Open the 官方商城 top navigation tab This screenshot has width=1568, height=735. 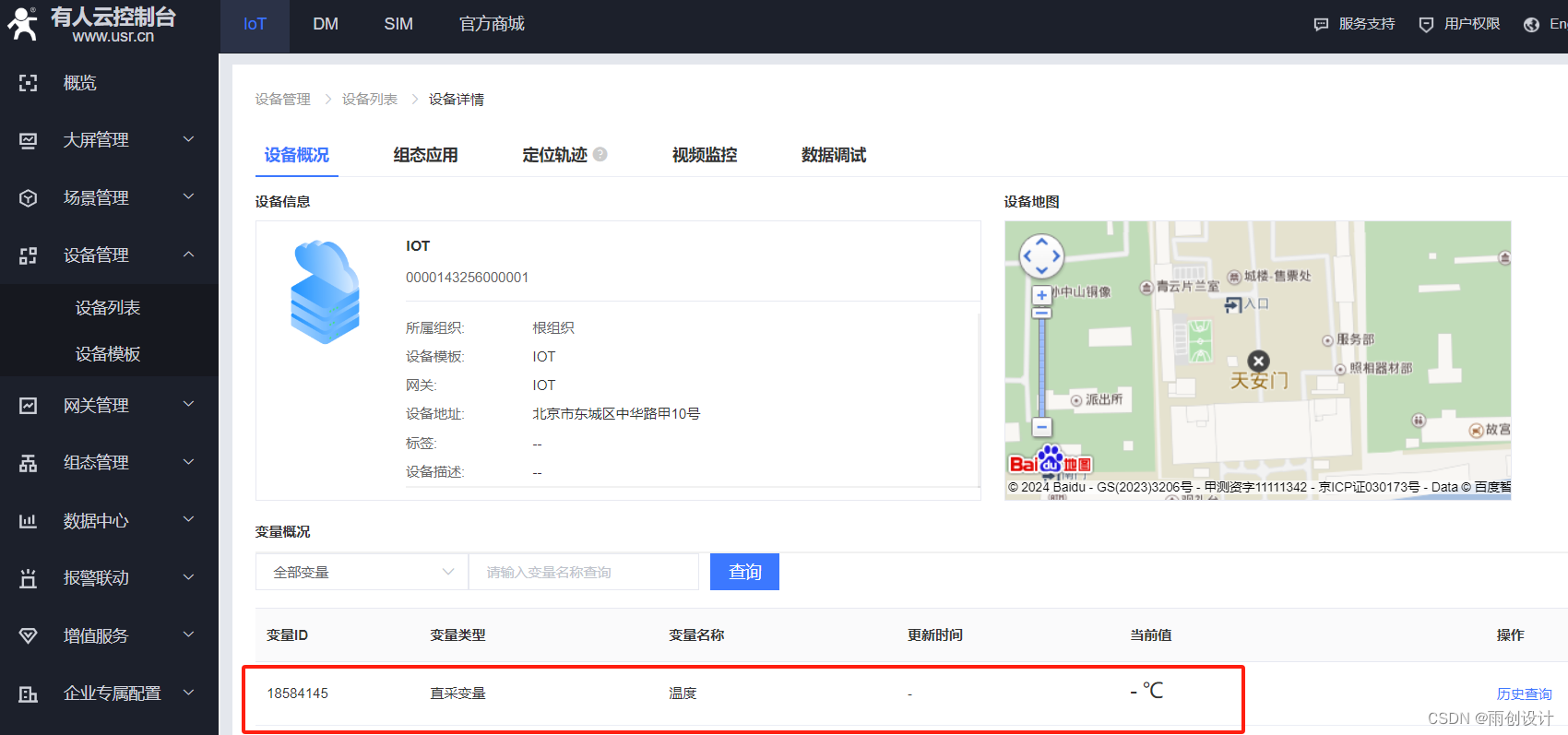(x=492, y=24)
